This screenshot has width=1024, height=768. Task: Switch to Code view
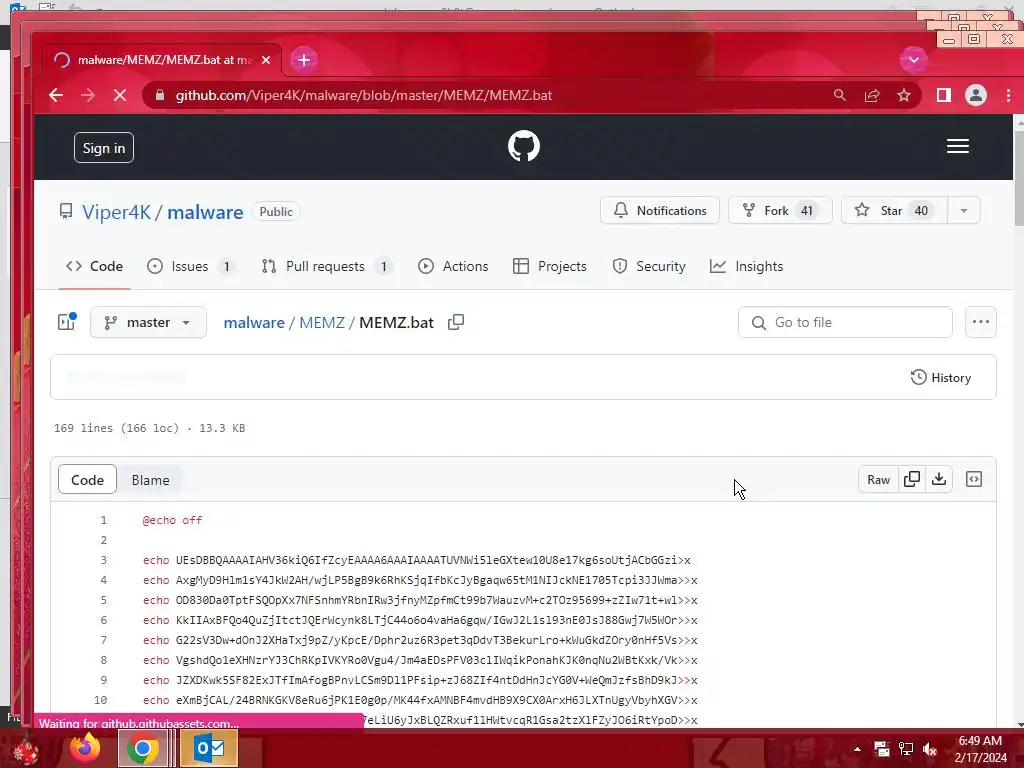88,480
